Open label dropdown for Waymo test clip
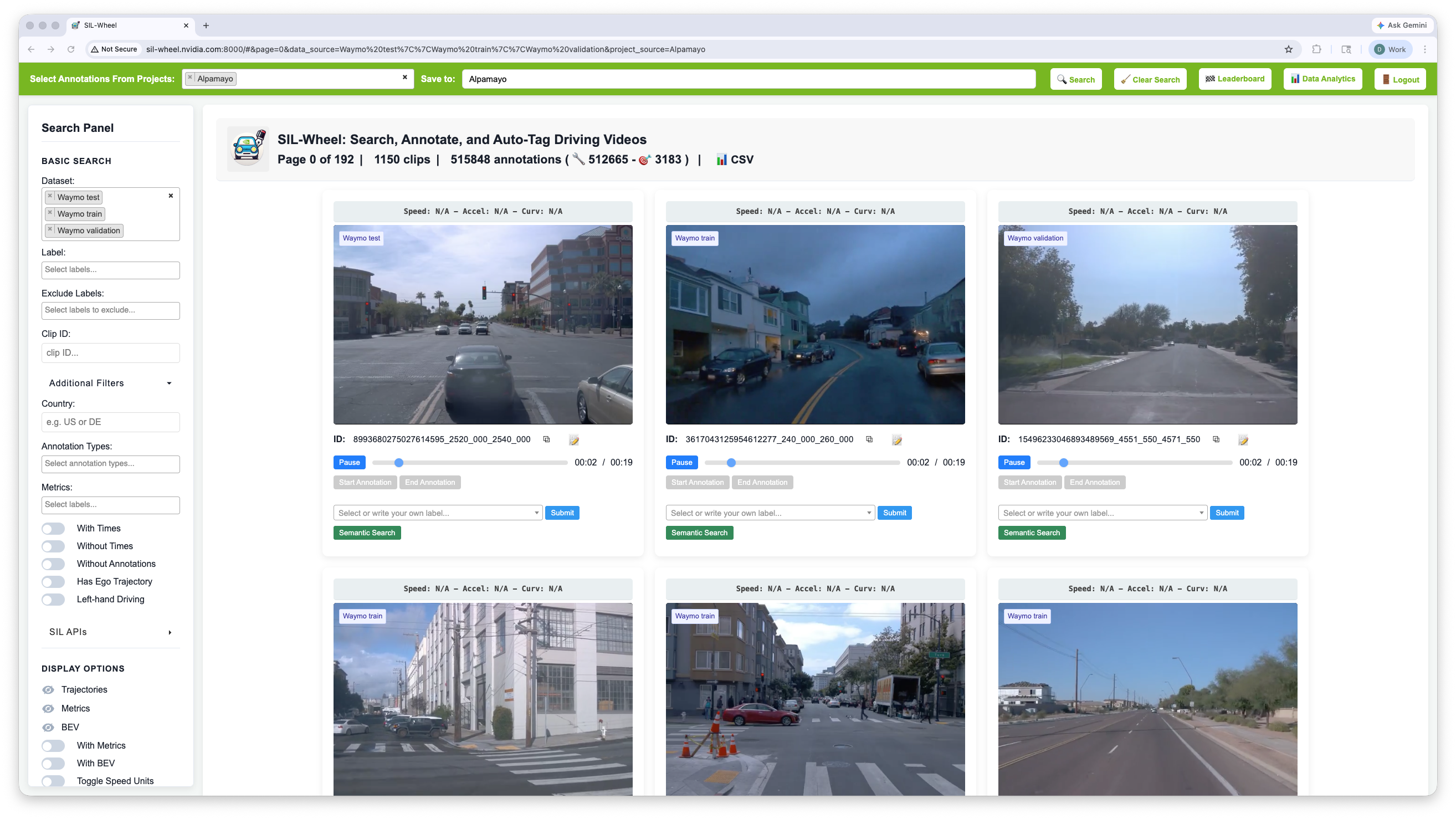 coord(438,513)
